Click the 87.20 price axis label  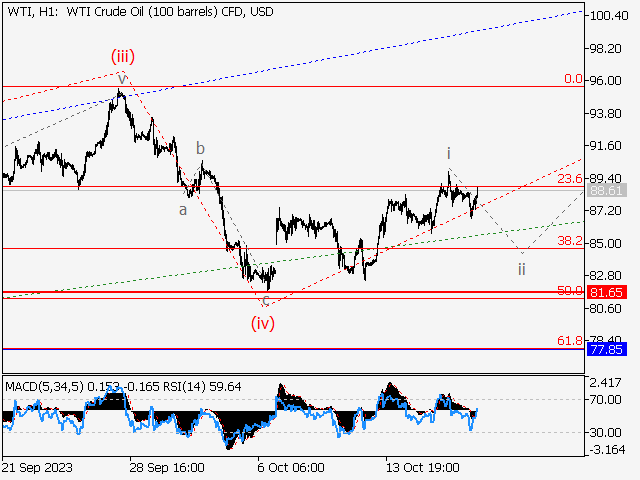[606, 211]
